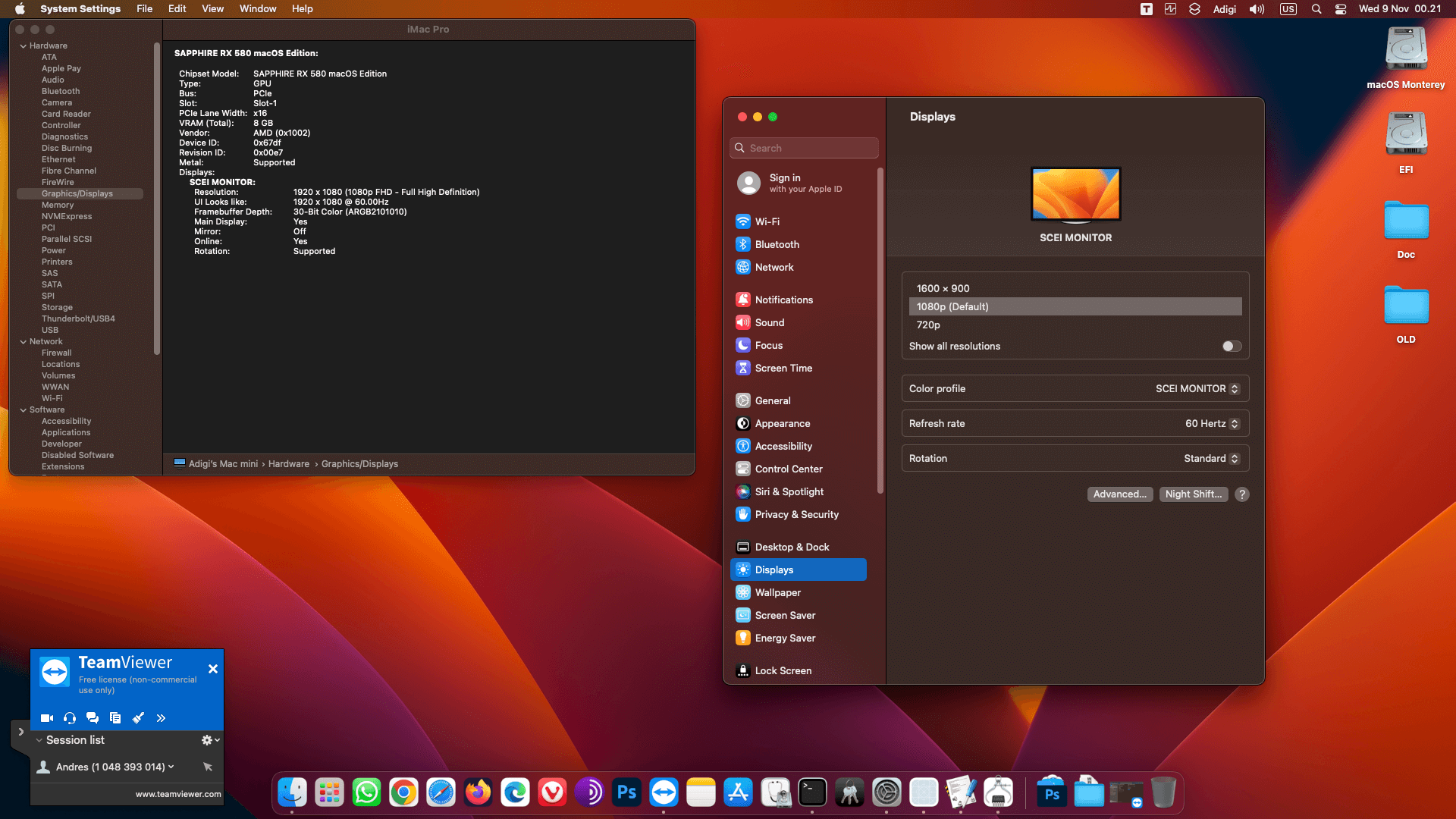Viewport: 1456px width, 819px height.
Task: Visit the www.teamviewer.com link
Action: pos(177,794)
